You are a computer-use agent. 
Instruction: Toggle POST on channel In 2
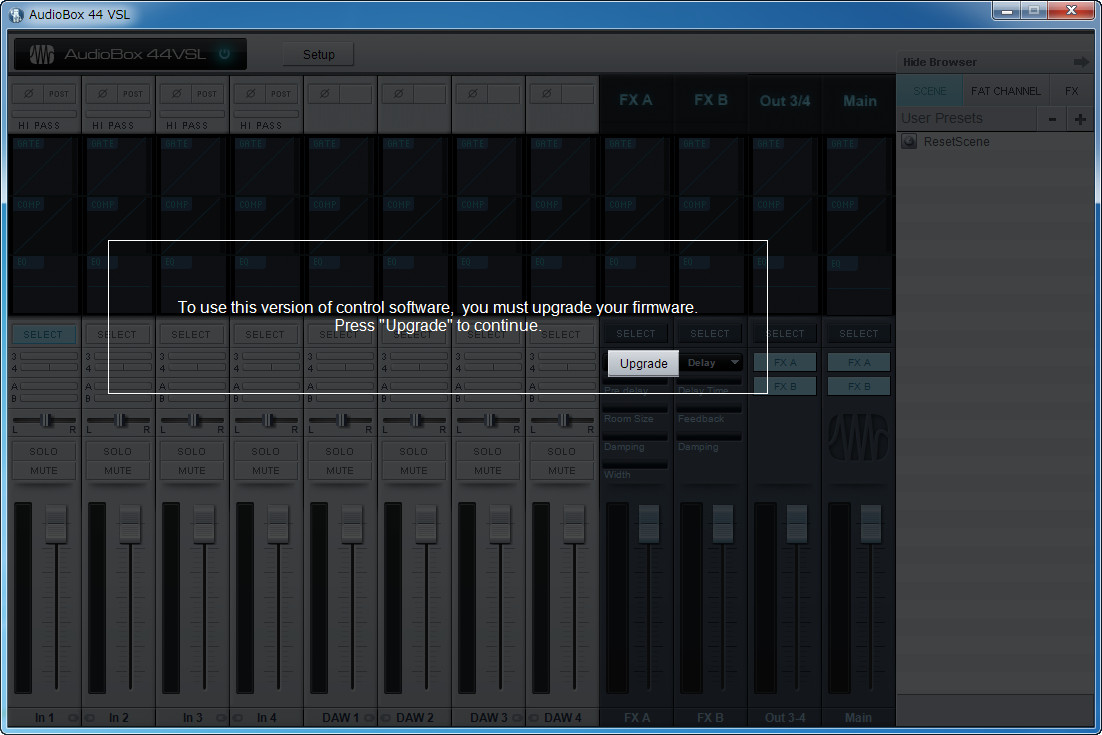(133, 93)
